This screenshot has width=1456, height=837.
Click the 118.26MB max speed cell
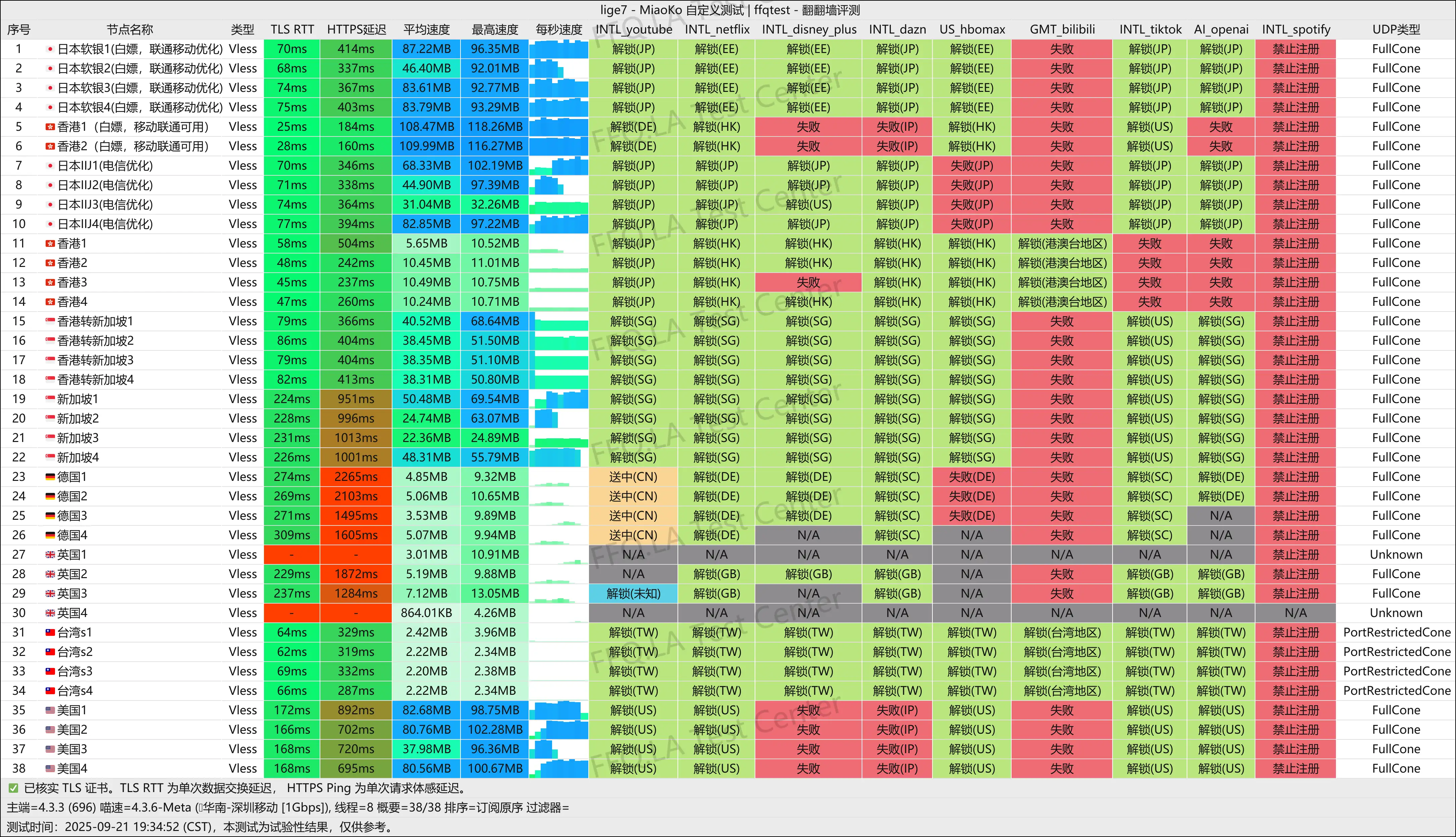coord(495,127)
